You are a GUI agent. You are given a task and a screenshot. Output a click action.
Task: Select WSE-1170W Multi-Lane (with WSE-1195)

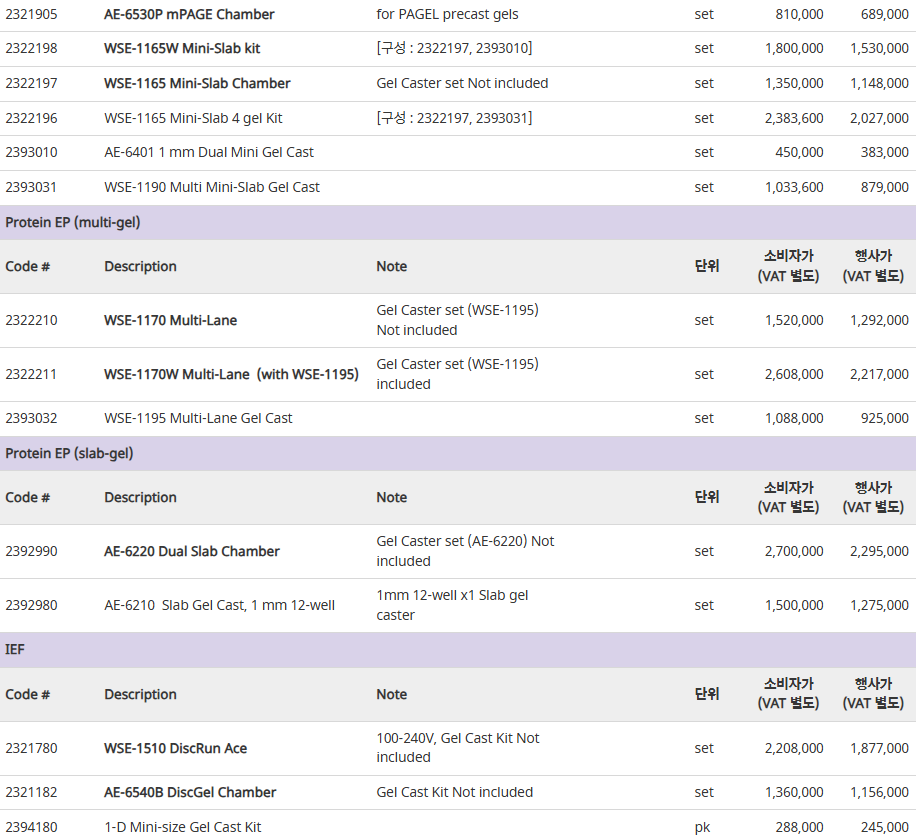231,374
